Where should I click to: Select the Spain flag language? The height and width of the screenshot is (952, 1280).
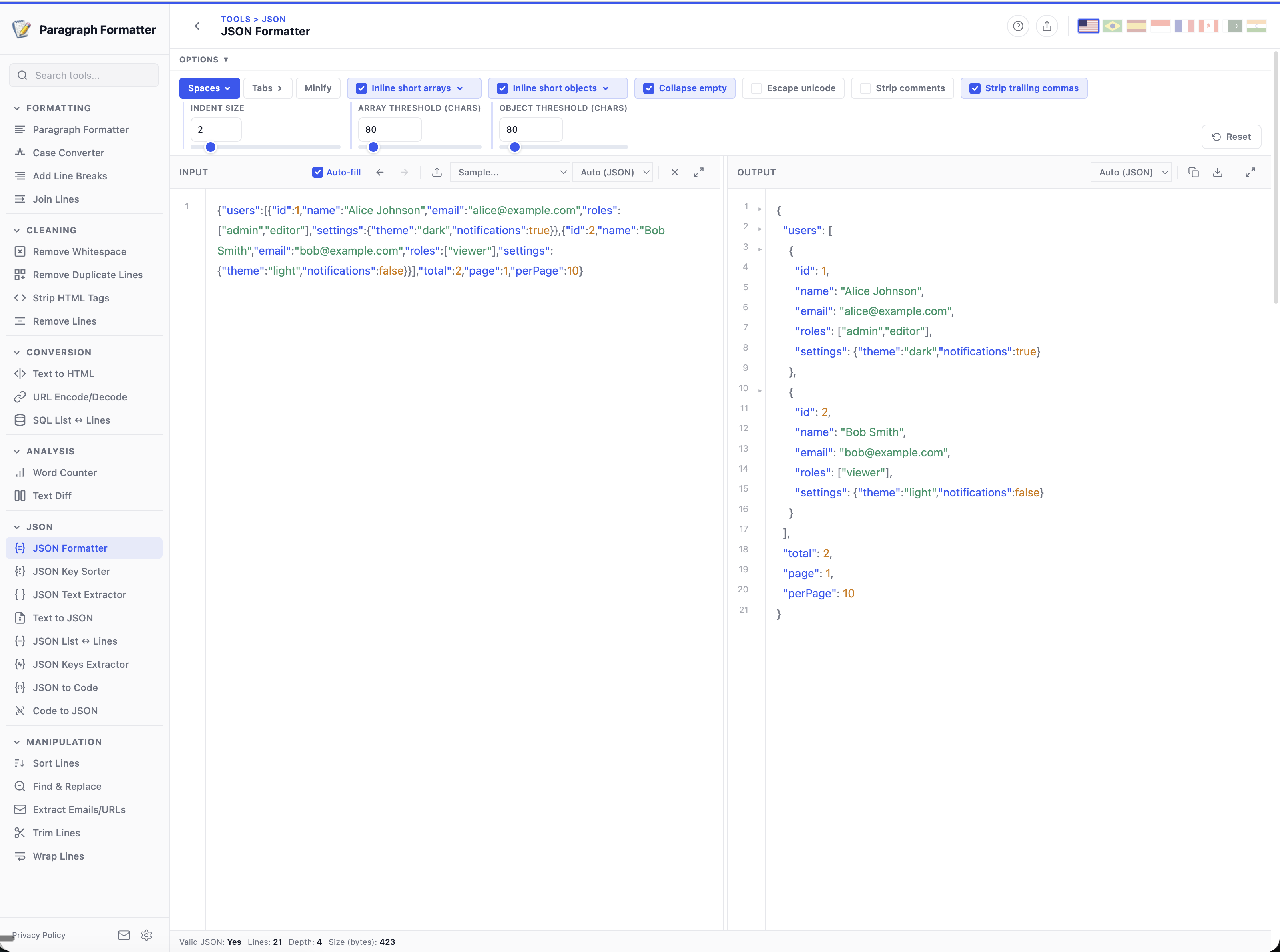point(1136,26)
